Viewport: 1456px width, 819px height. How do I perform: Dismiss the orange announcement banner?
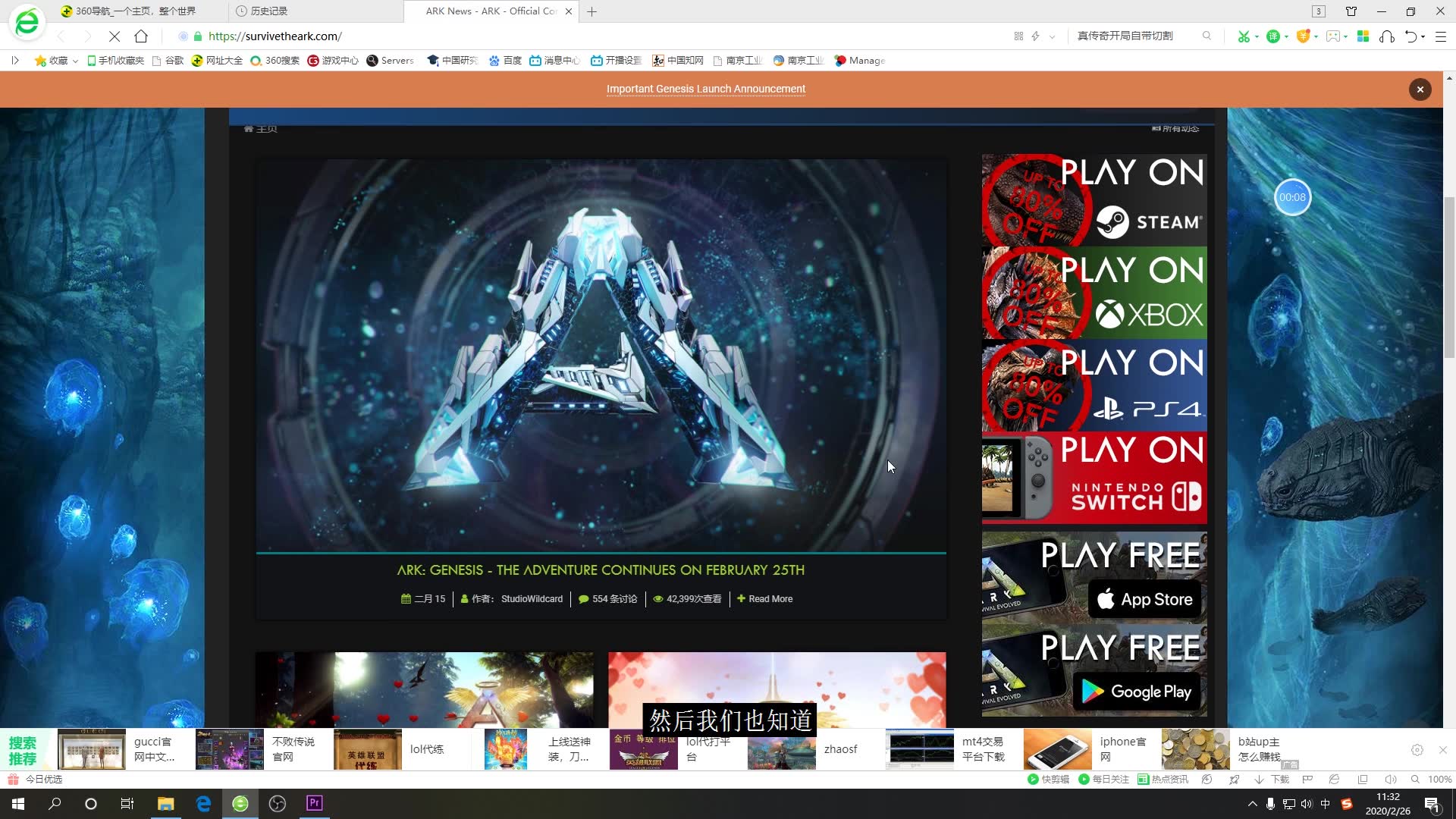tap(1420, 89)
